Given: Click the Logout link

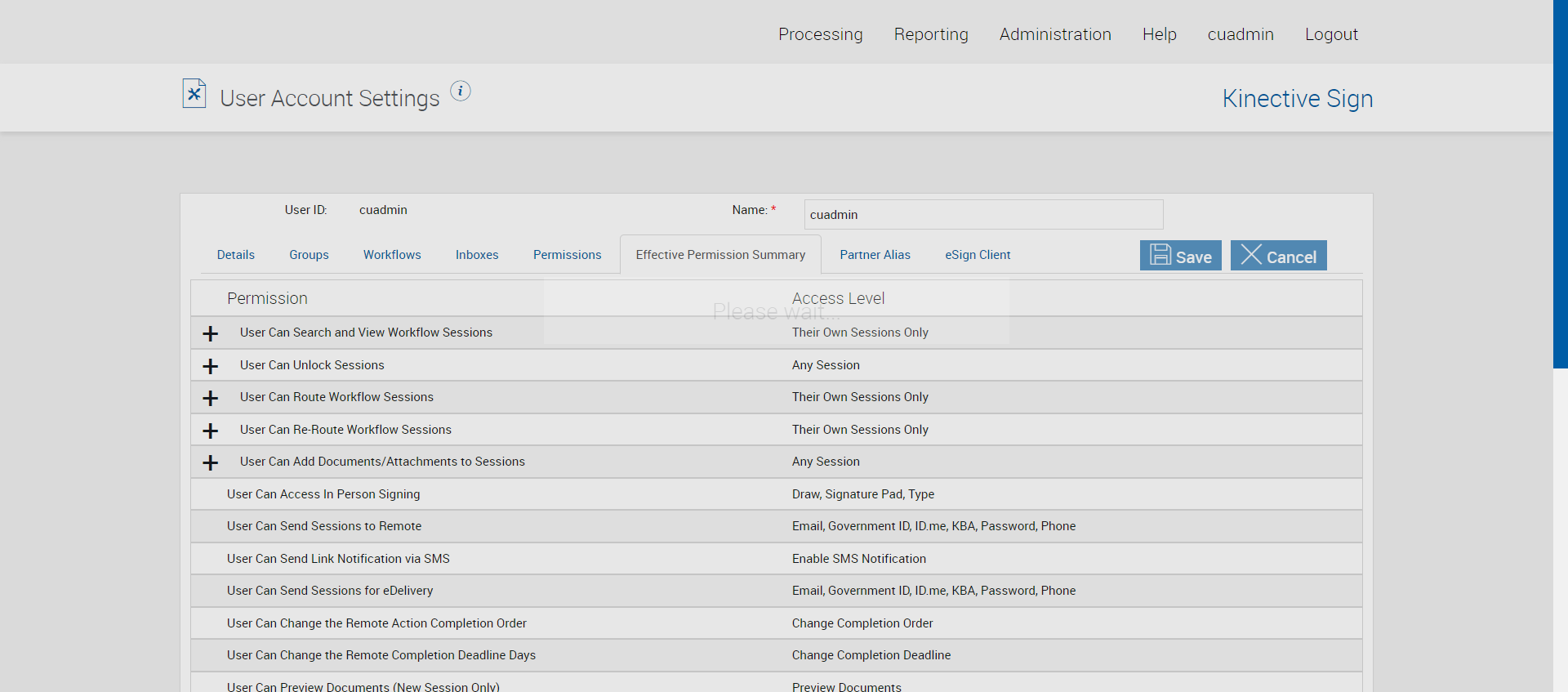Looking at the screenshot, I should click(1331, 34).
